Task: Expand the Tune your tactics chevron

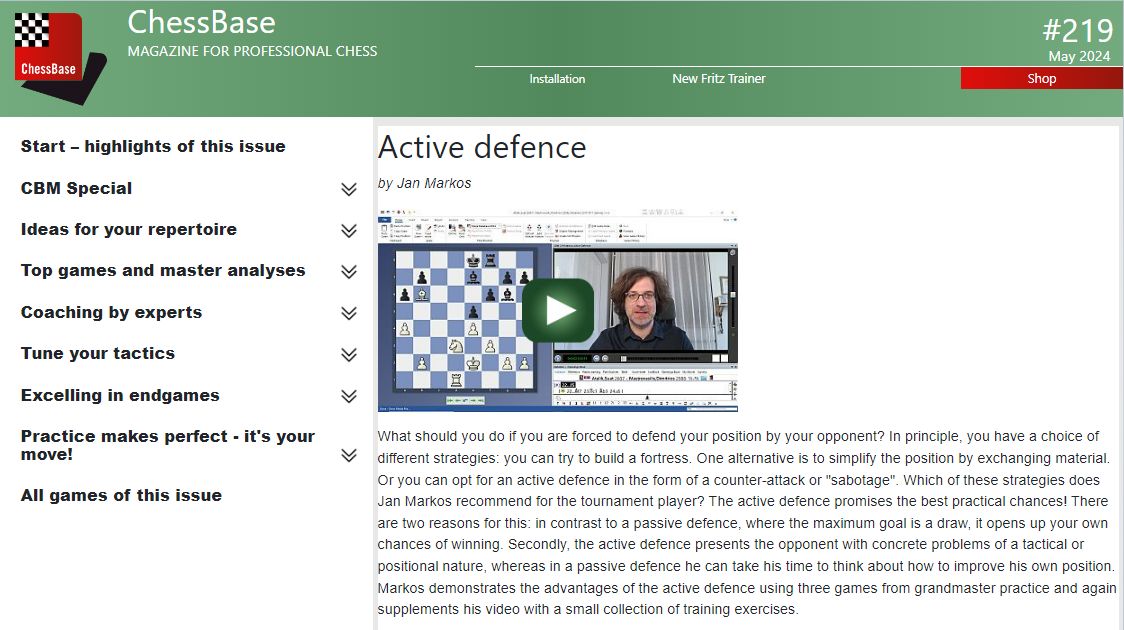Action: coord(348,354)
